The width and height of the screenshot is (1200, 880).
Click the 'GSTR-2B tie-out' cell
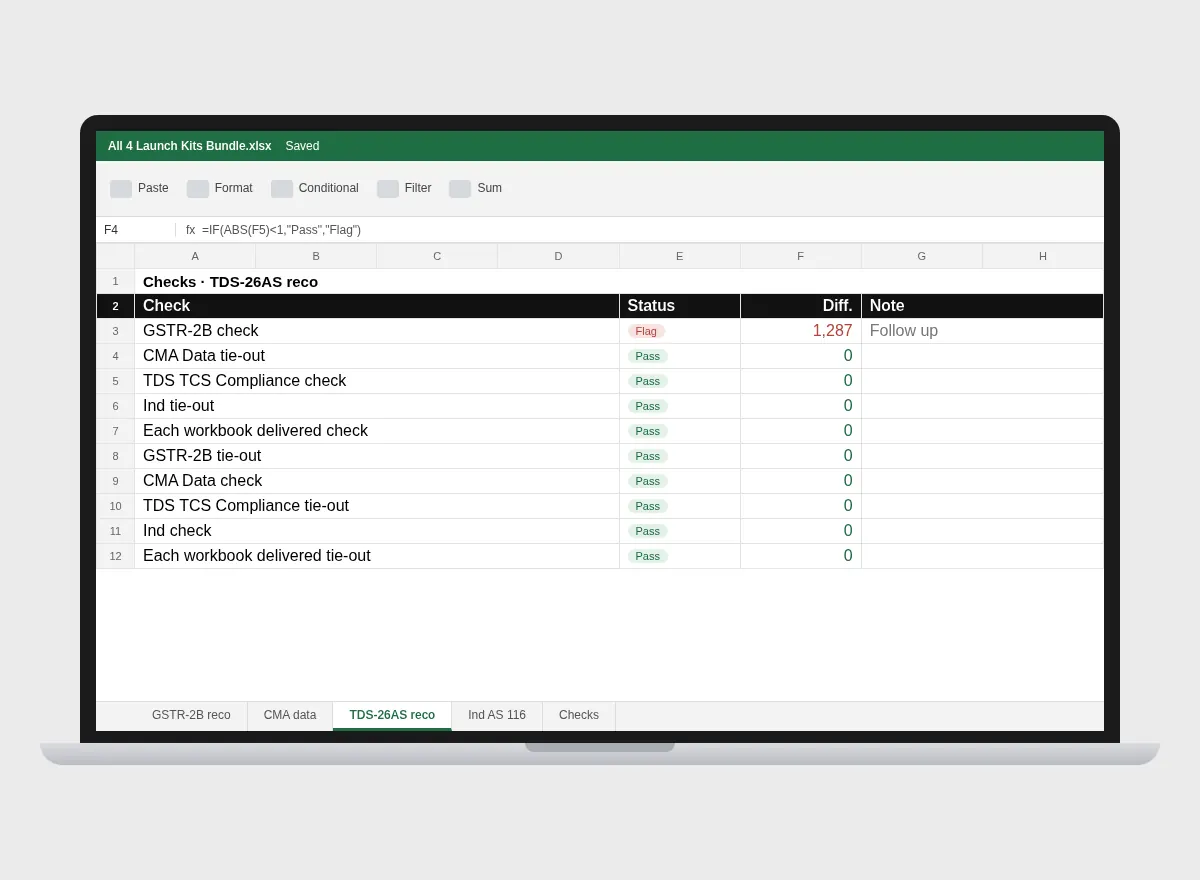377,456
